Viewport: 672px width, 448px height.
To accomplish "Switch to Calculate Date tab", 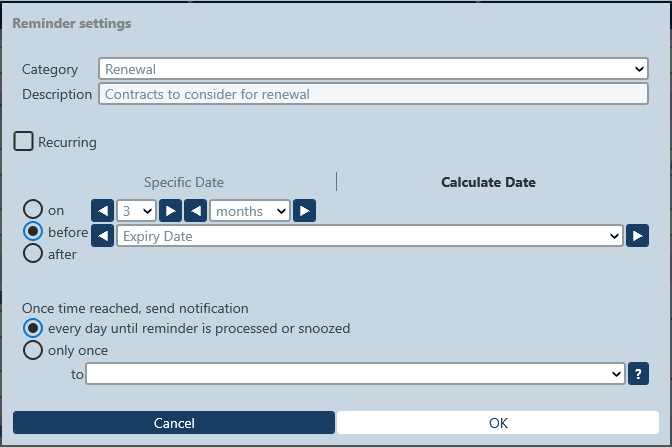I will point(488,182).
